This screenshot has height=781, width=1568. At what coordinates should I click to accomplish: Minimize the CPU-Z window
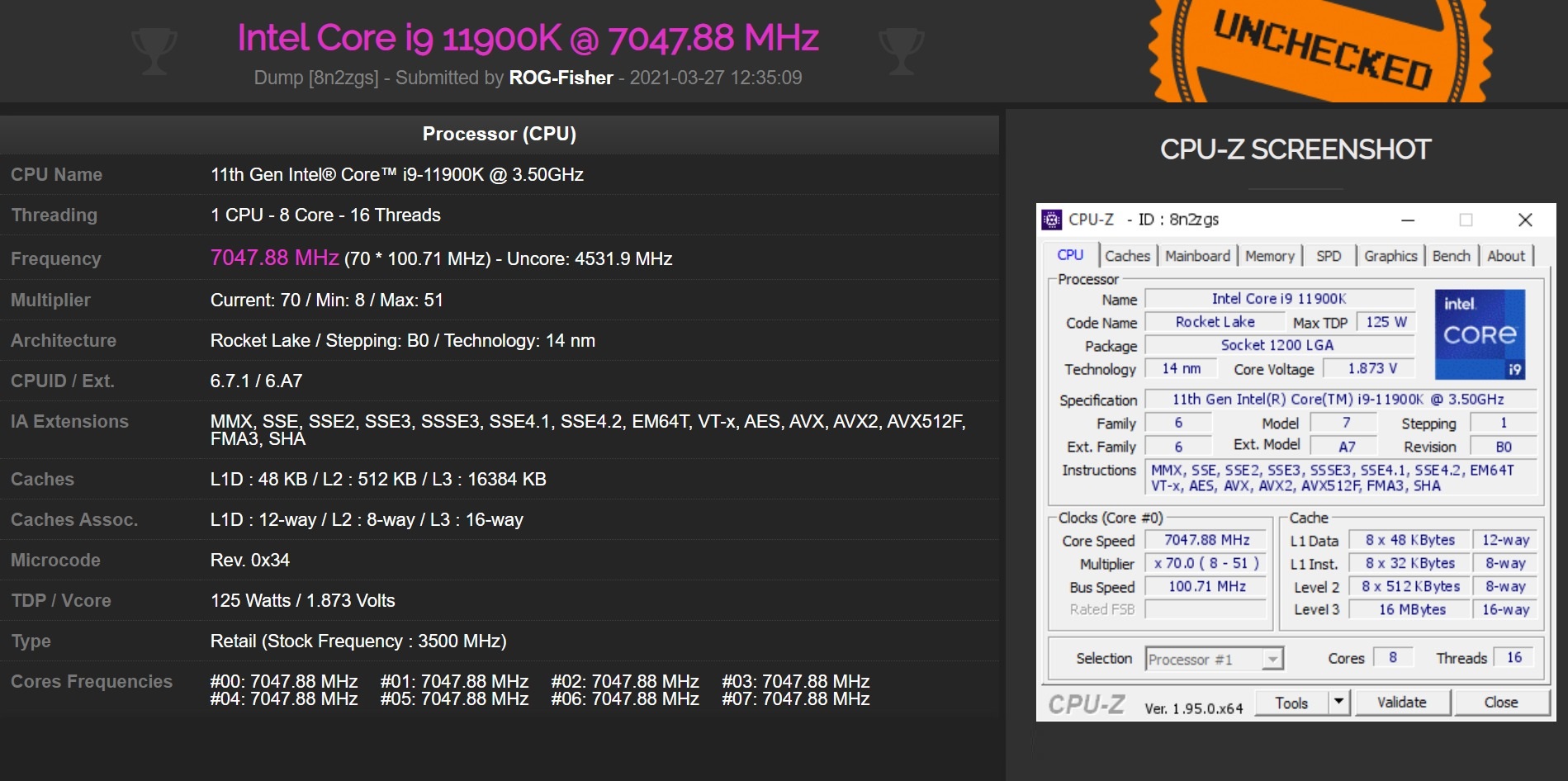coord(1408,220)
